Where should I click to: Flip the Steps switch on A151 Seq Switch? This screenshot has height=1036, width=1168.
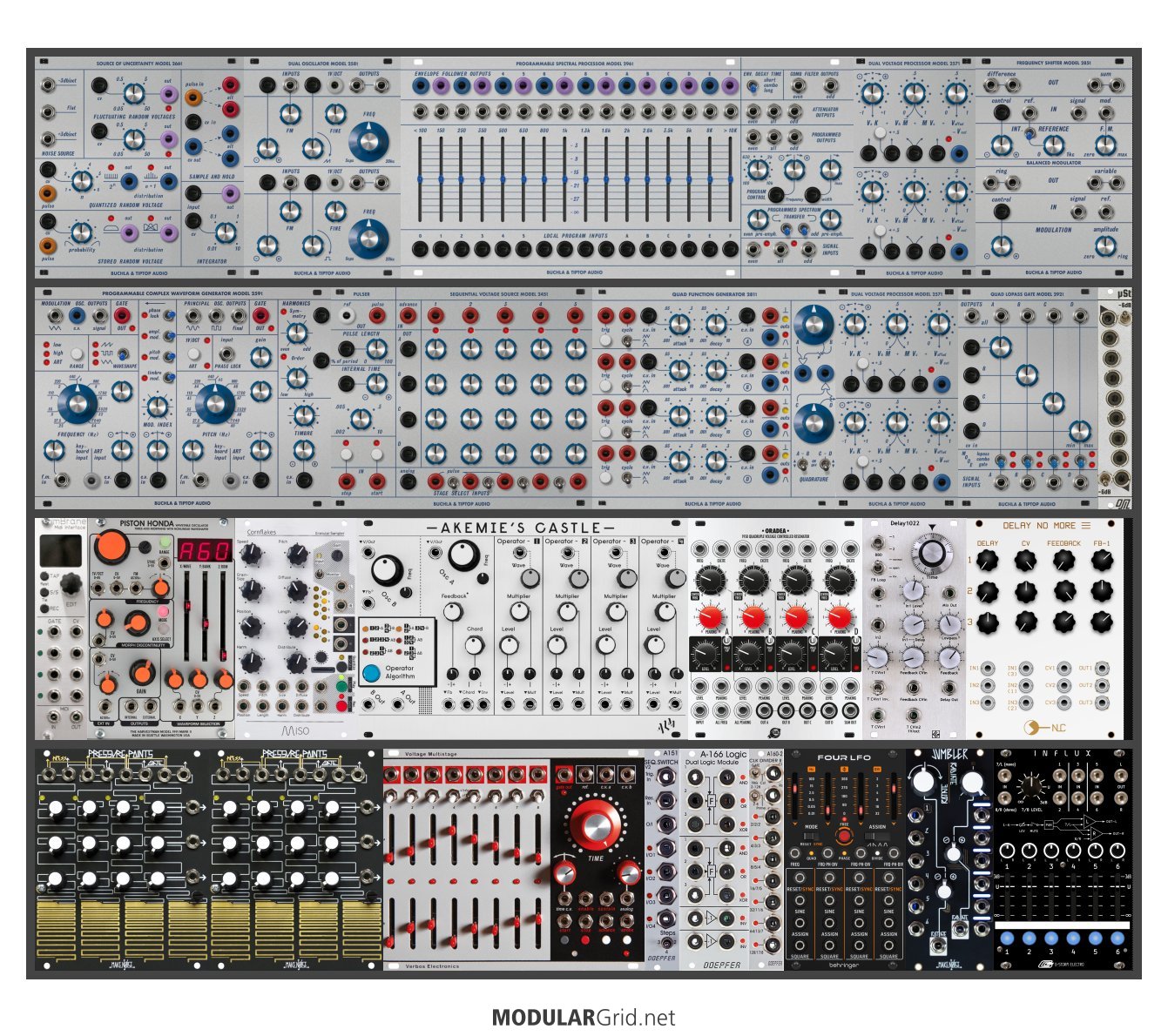(x=668, y=943)
